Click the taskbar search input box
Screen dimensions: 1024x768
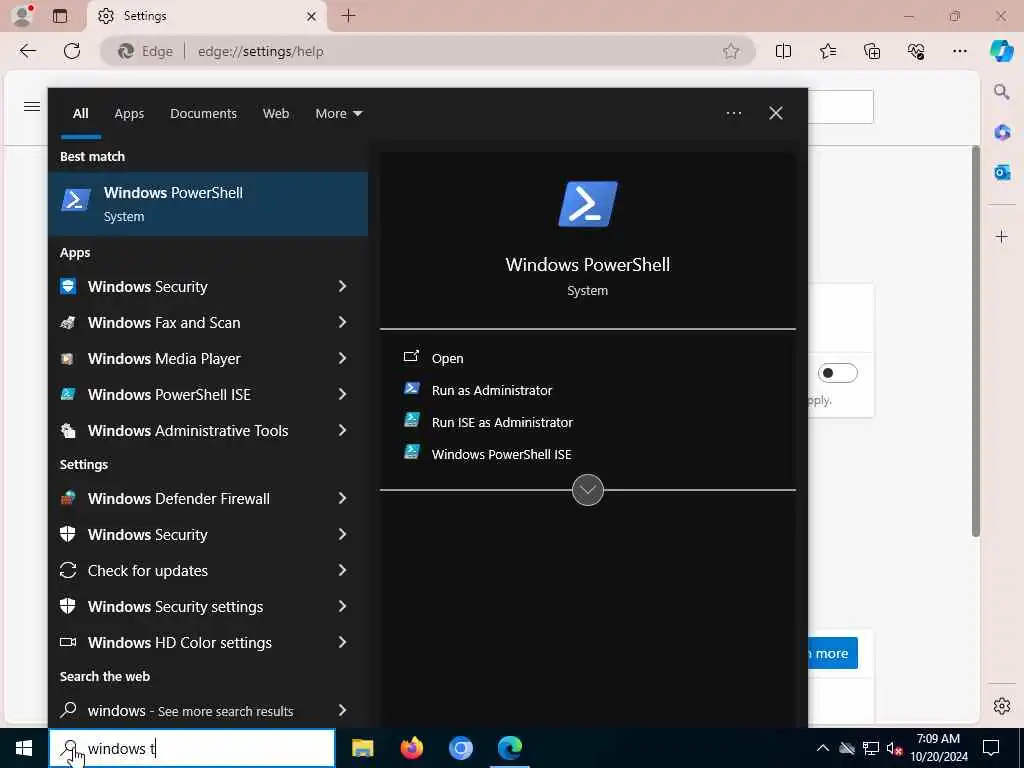192,748
